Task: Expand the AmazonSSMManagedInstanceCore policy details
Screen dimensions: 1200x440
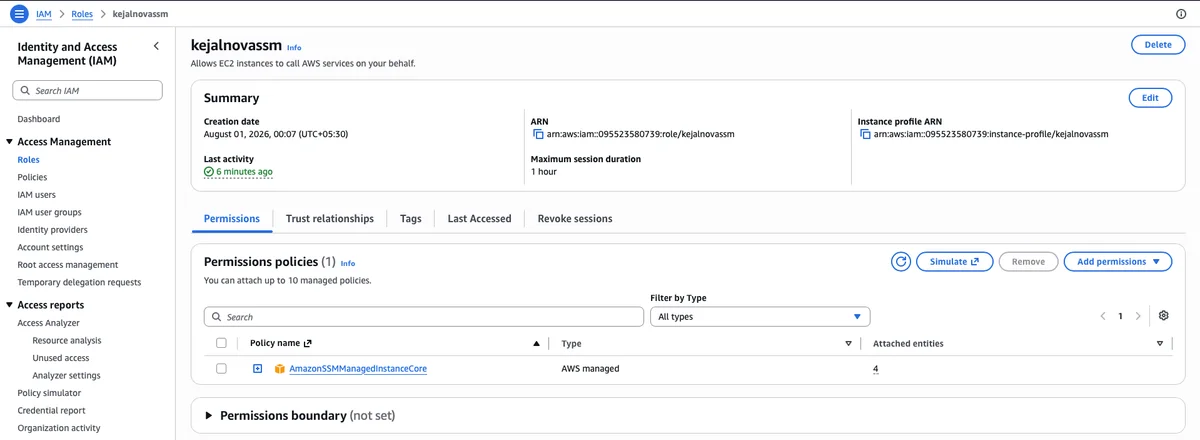Action: pos(257,368)
